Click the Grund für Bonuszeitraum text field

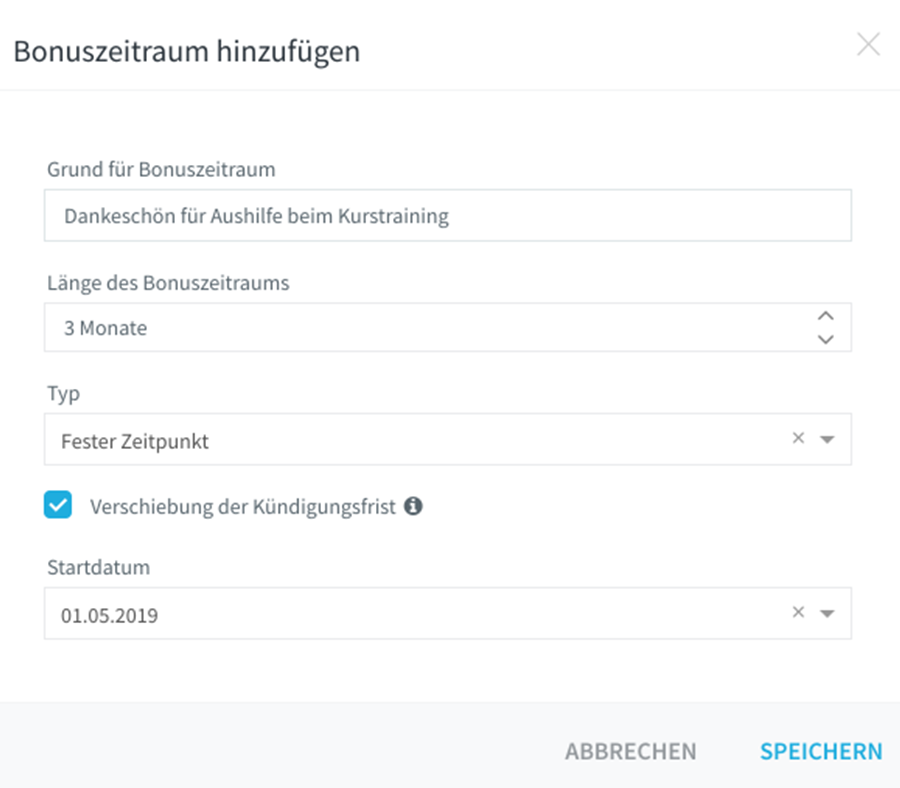click(448, 215)
